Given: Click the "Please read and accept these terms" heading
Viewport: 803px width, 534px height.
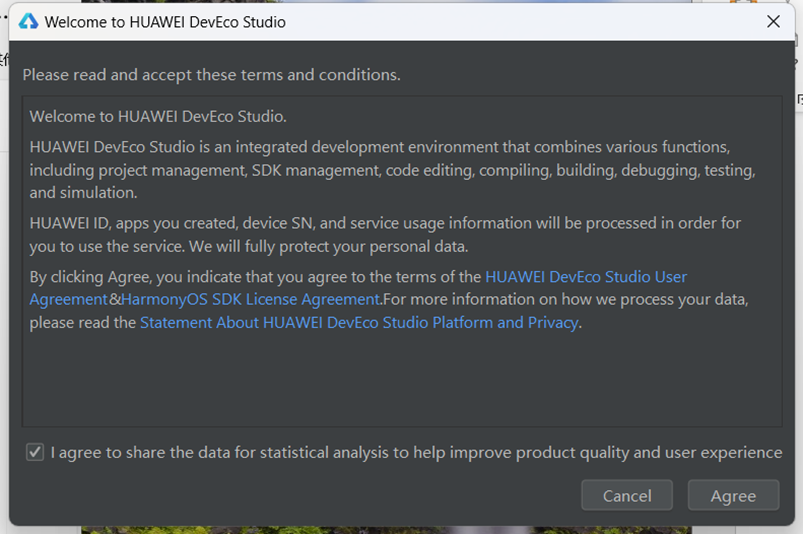Looking at the screenshot, I should coord(211,74).
